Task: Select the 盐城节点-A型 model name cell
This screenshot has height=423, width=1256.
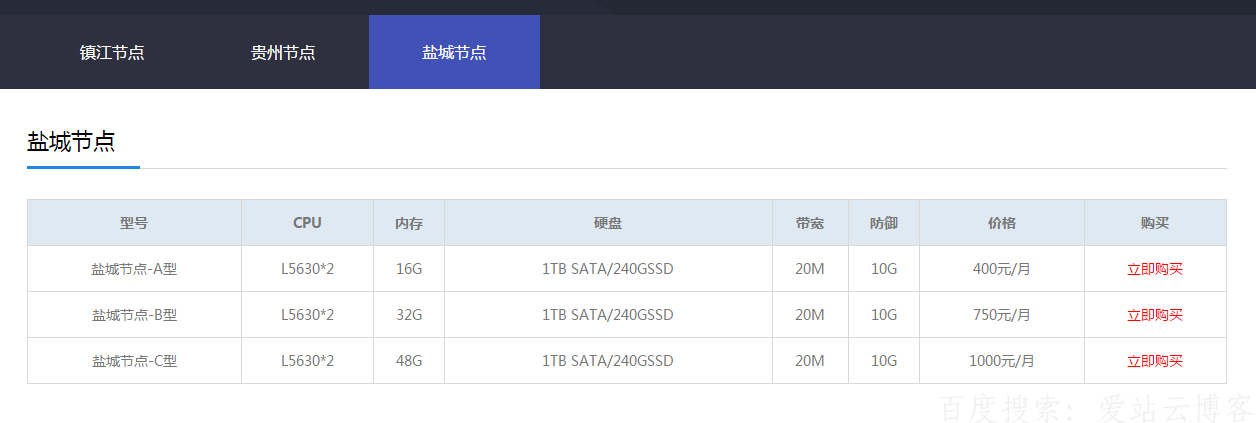Action: coord(134,269)
